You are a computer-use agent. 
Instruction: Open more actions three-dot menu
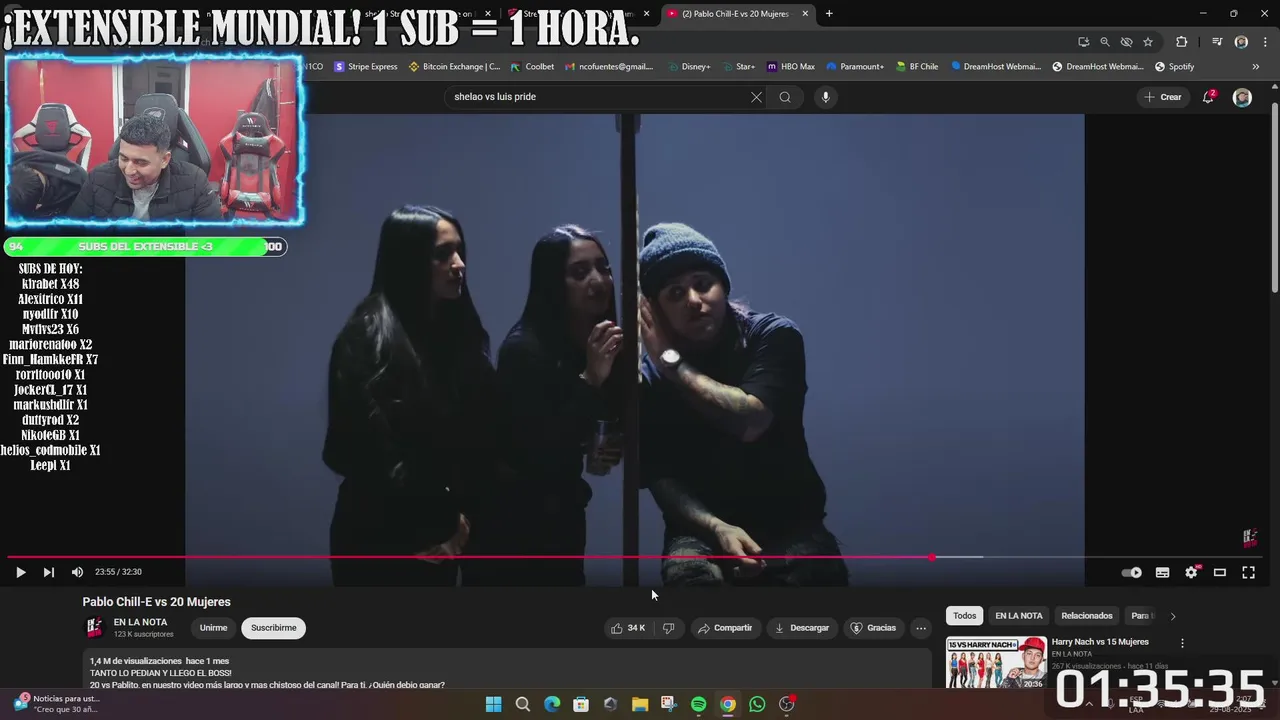pyautogui.click(x=921, y=628)
